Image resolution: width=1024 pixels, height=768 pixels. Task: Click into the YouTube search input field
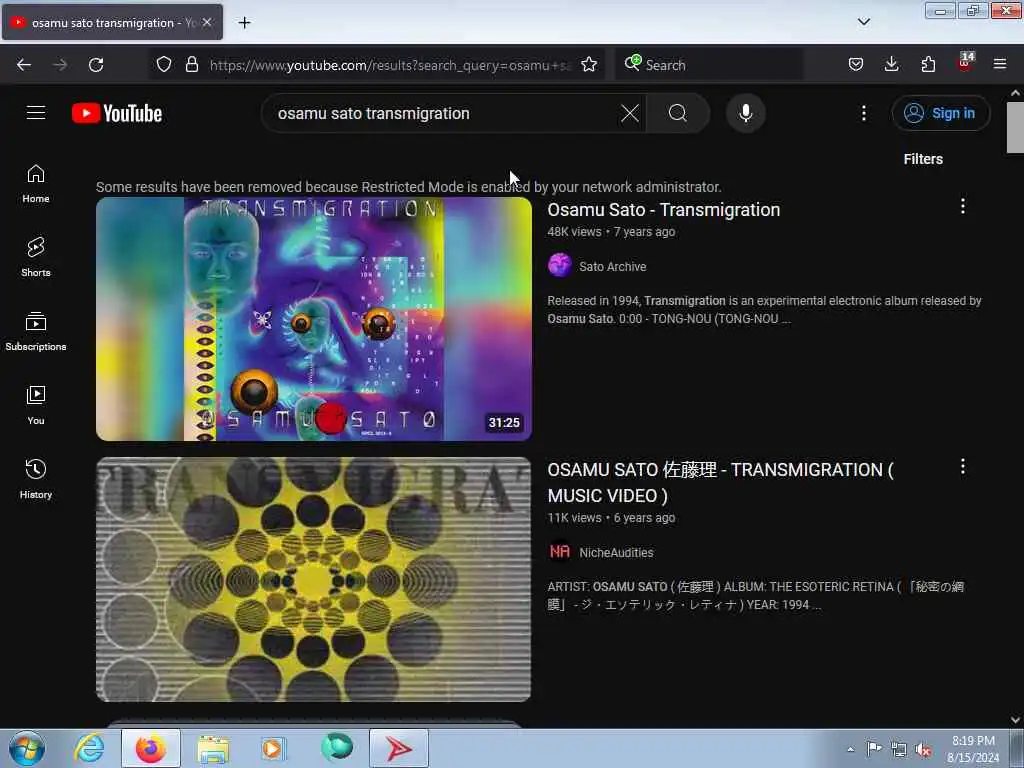pos(444,113)
